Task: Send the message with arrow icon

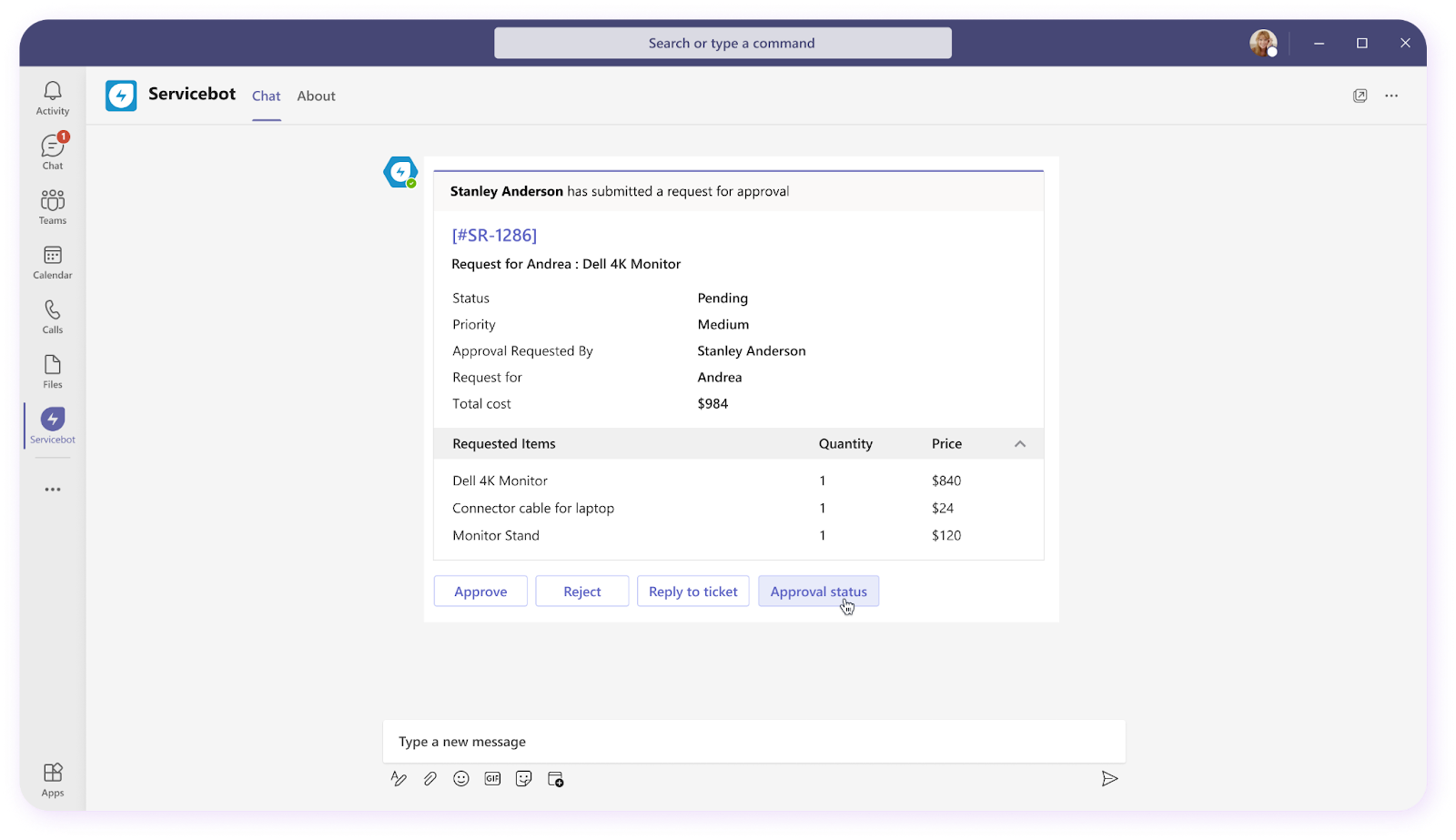Action: coord(1109,779)
